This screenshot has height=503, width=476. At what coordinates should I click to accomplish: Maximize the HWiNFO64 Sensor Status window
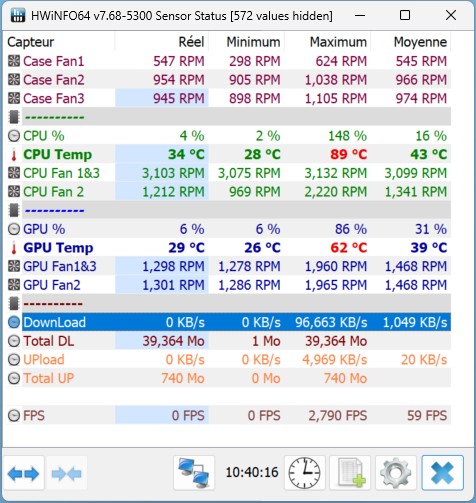coord(405,15)
